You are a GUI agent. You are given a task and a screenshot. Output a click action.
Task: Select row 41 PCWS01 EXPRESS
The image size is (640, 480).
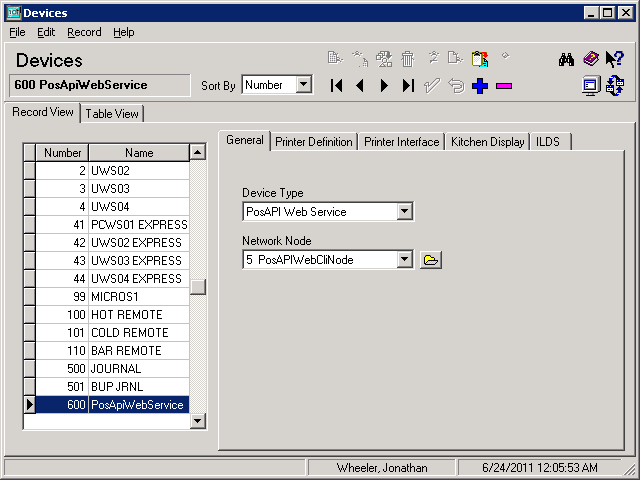(113, 224)
